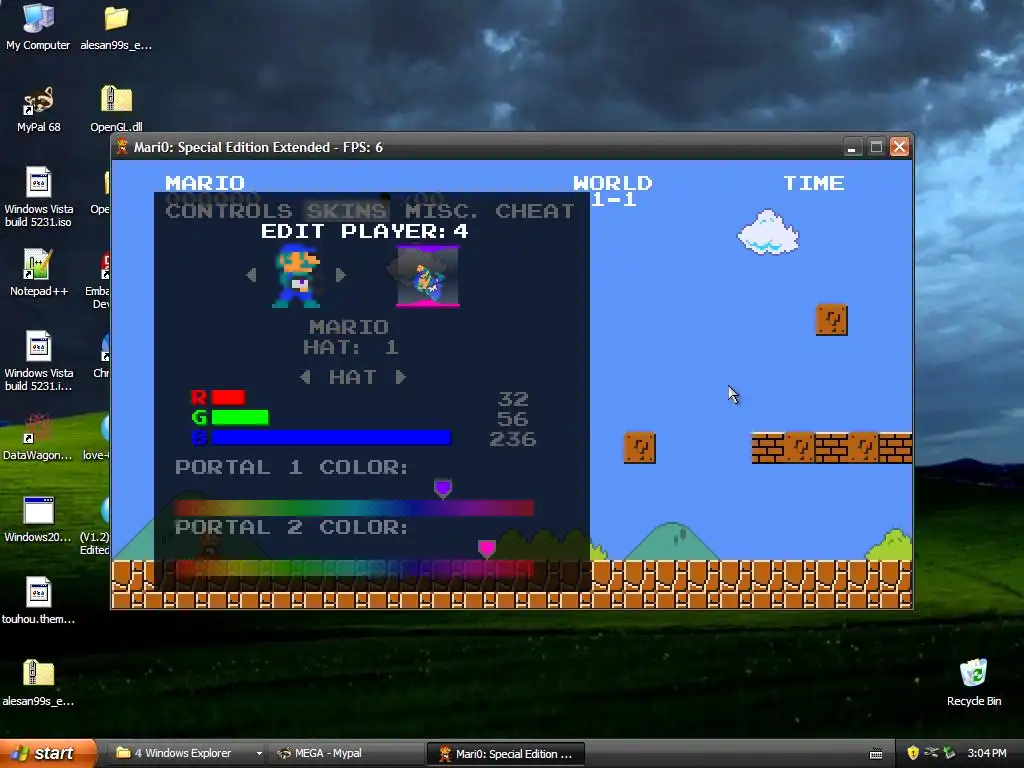Select next character with right arrow

tap(340, 275)
